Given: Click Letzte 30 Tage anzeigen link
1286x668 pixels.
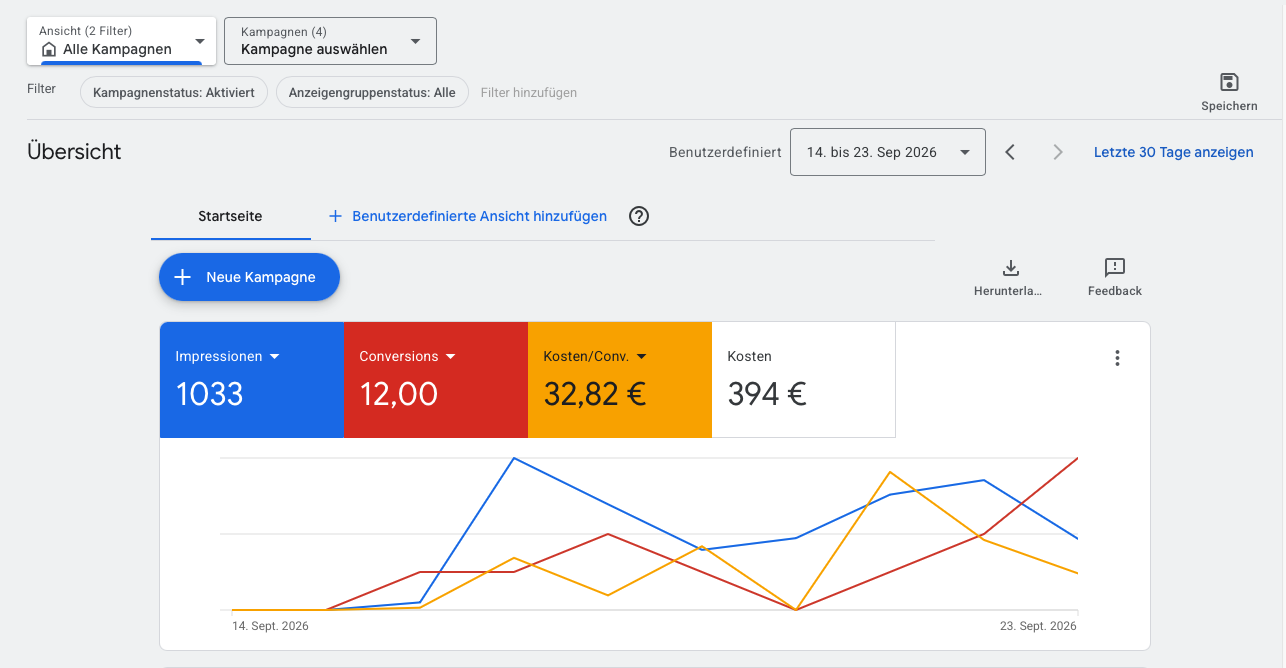Looking at the screenshot, I should (x=1173, y=152).
